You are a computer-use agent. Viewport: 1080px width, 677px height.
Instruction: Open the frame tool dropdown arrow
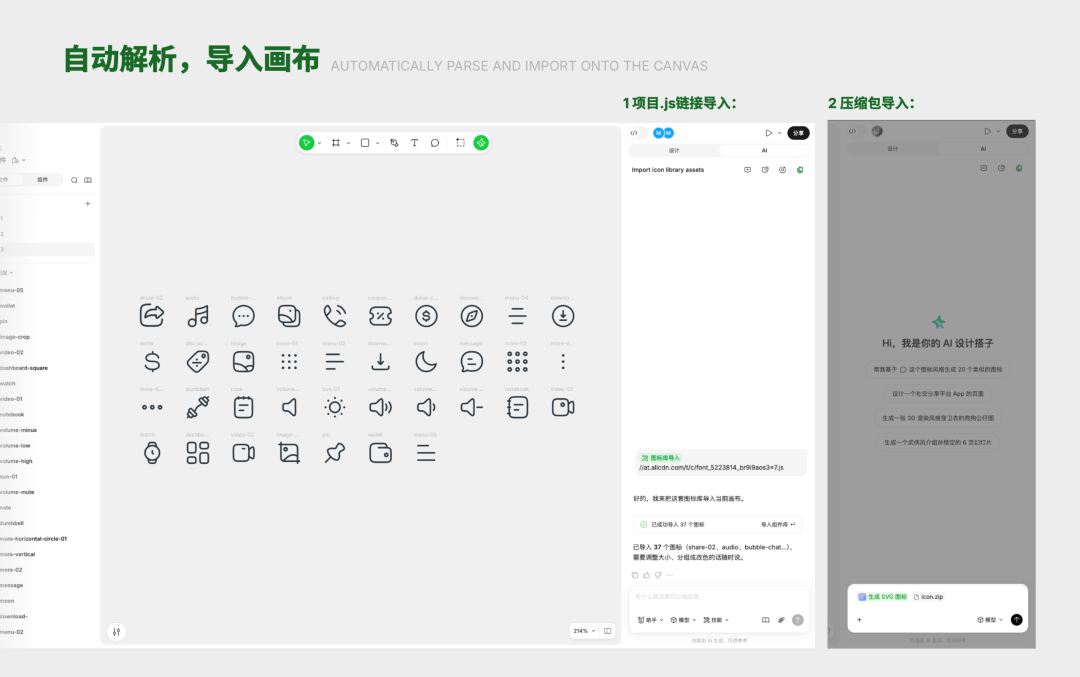point(349,143)
